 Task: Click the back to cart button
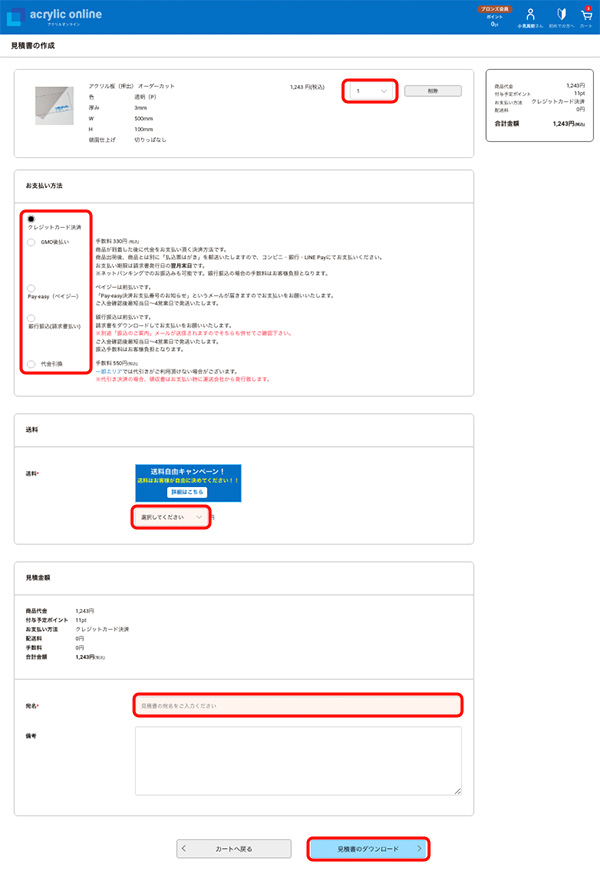point(234,849)
